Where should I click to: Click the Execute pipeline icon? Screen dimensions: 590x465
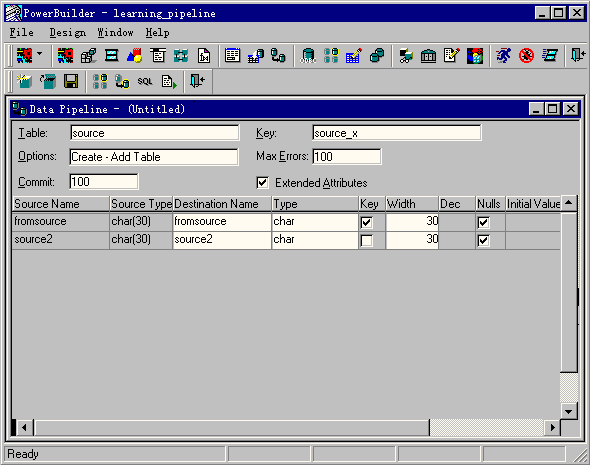point(169,81)
